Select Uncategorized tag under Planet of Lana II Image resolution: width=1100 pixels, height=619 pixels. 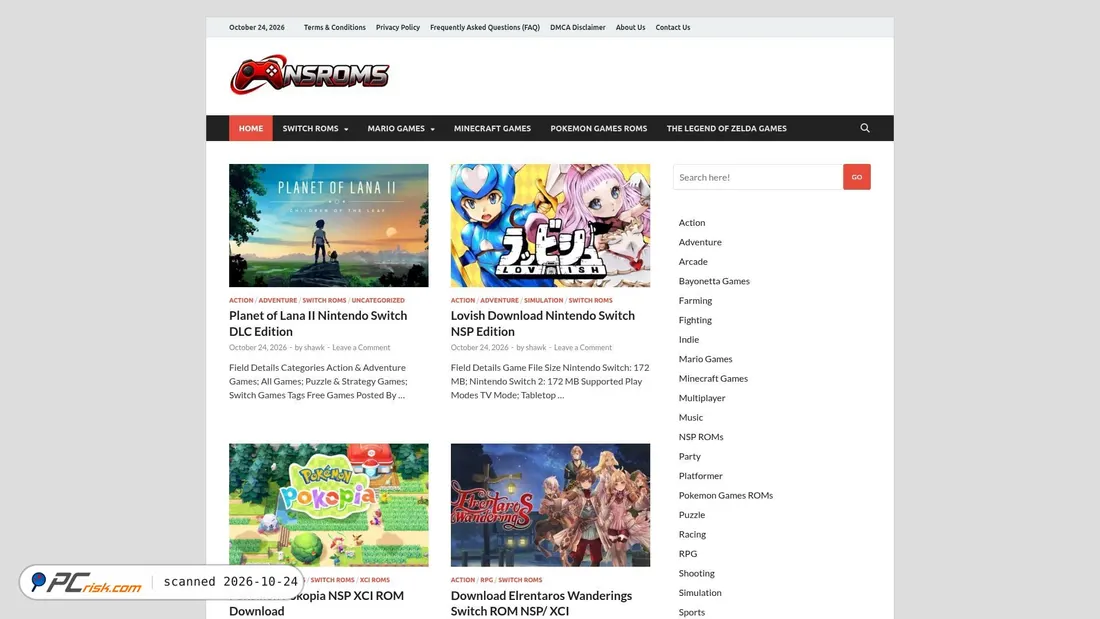pos(377,300)
